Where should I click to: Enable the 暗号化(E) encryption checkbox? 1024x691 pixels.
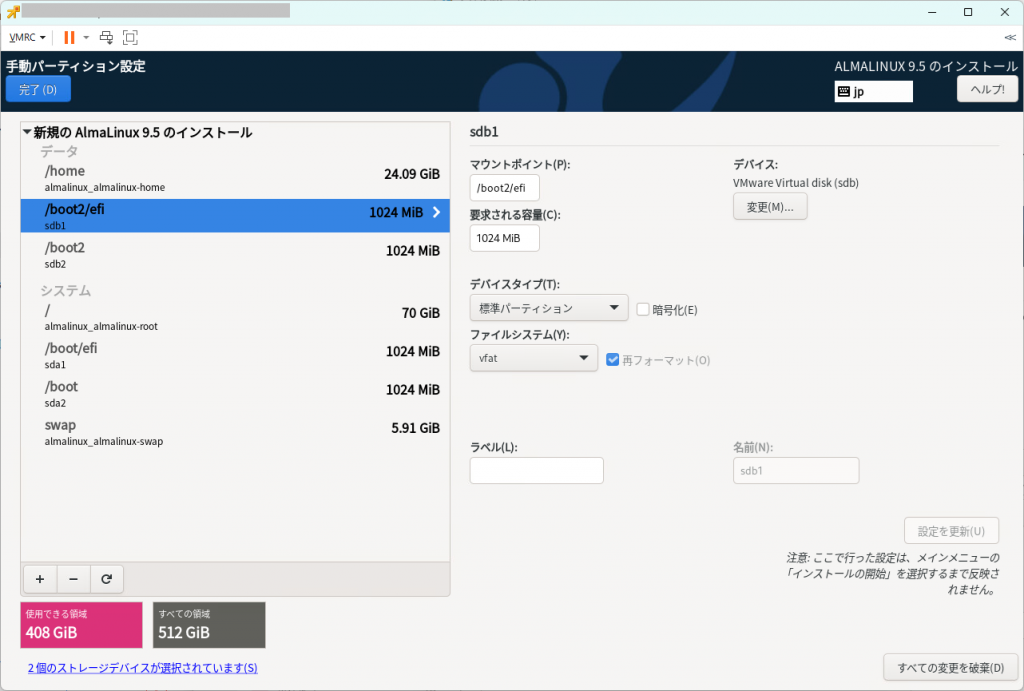pos(643,310)
